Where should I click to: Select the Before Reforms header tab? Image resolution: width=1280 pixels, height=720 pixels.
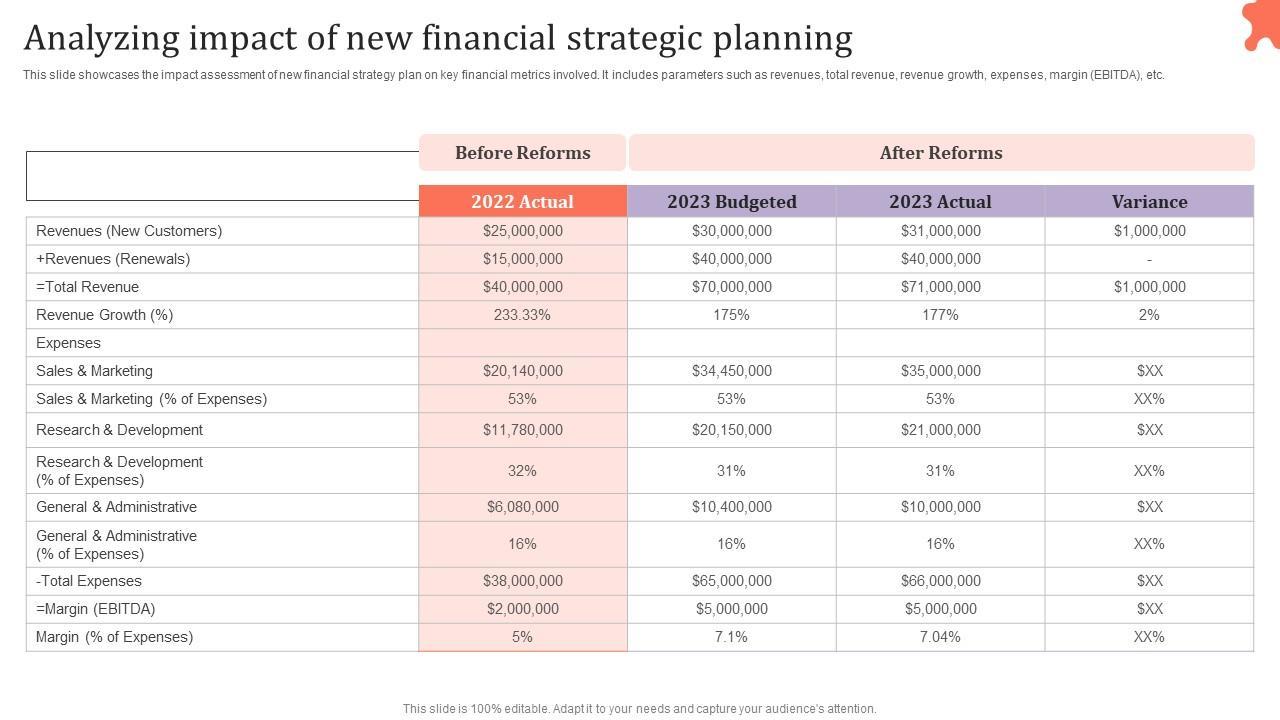[x=522, y=153]
